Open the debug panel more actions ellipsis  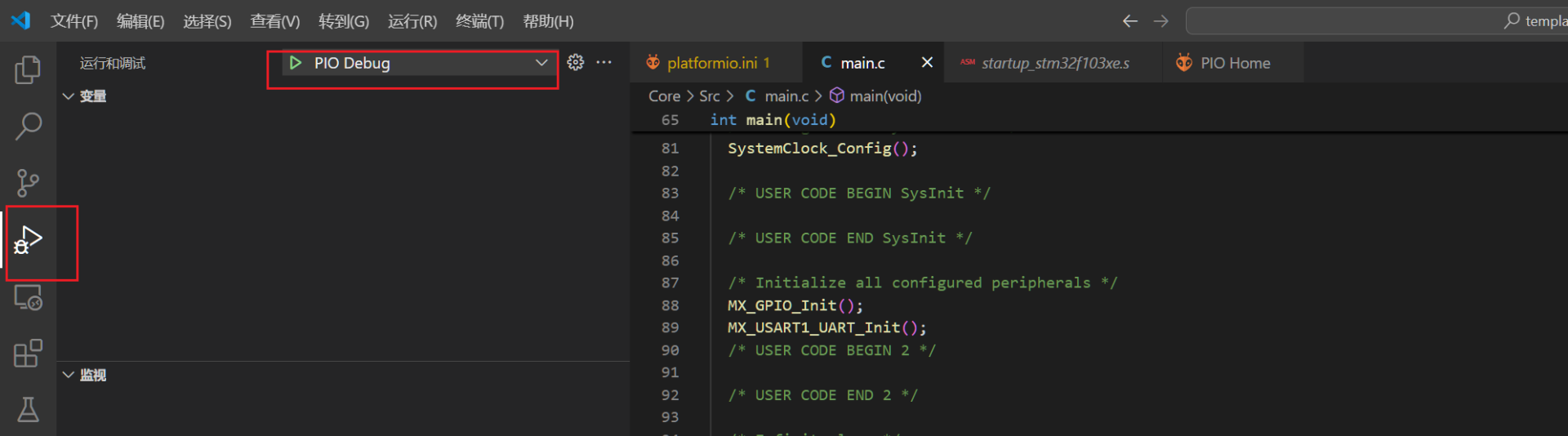[x=604, y=63]
